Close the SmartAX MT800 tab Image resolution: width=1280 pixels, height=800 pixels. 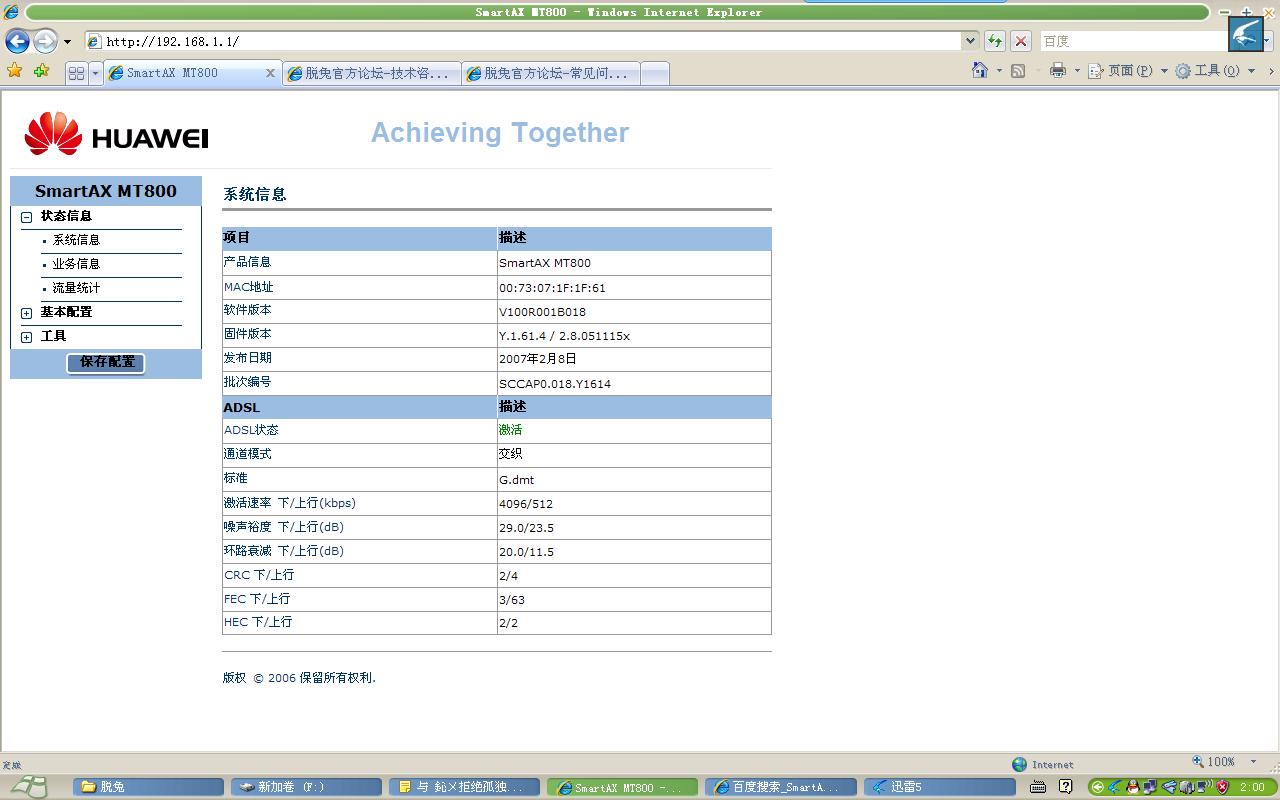270,73
